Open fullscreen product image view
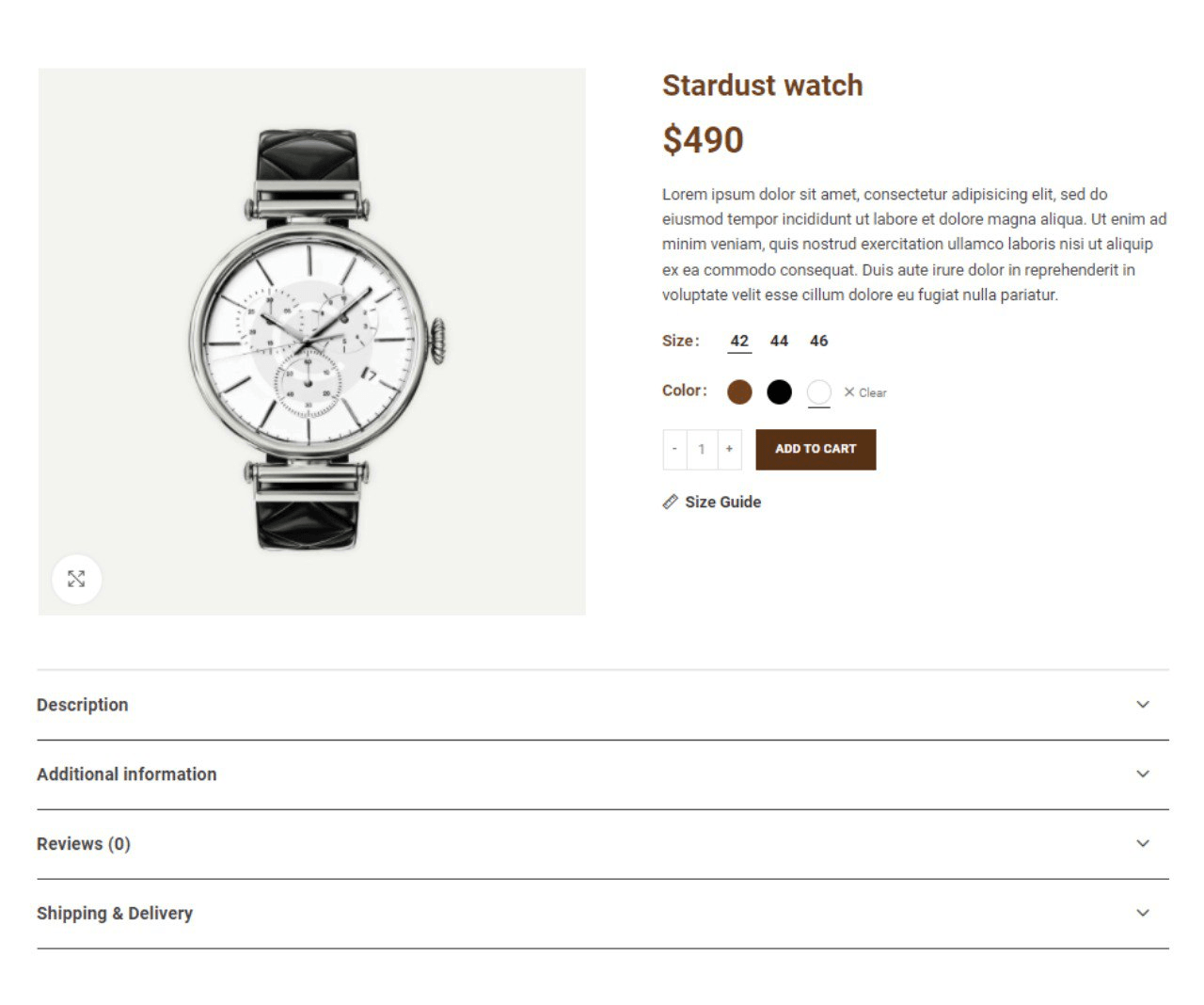Screen dimensions: 1204x1005 [76, 579]
